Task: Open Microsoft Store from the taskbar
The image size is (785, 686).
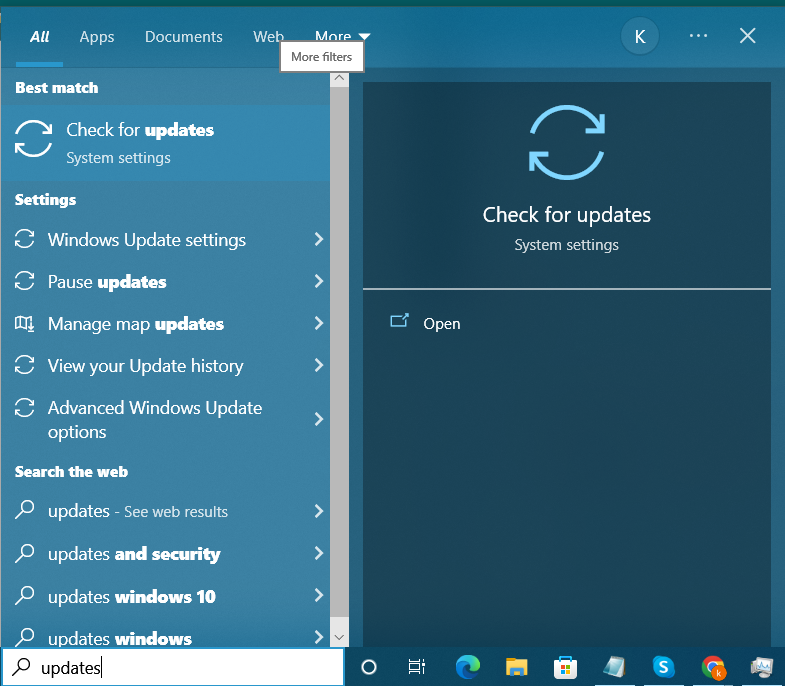Action: point(566,667)
